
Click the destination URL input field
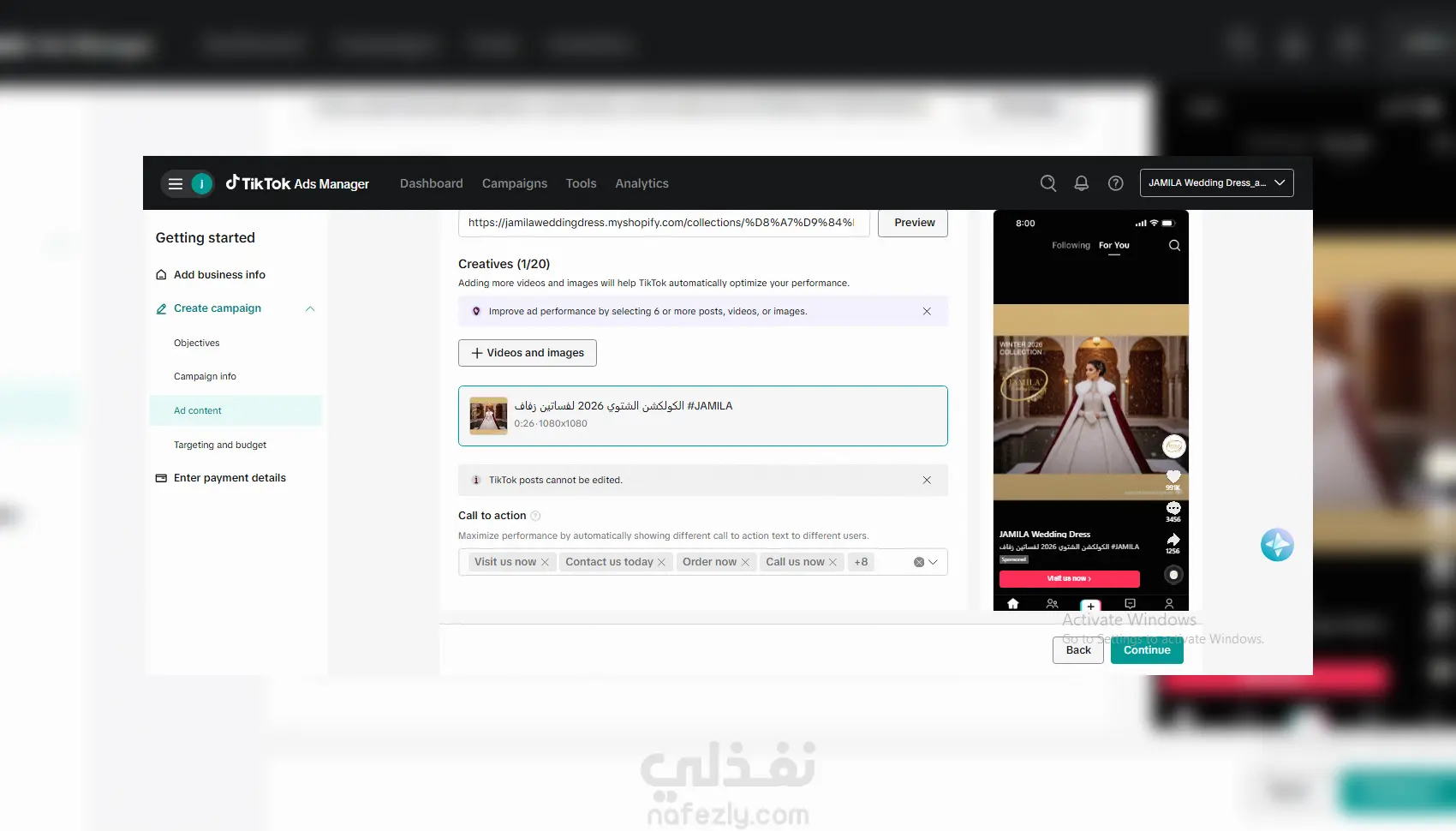(x=664, y=223)
